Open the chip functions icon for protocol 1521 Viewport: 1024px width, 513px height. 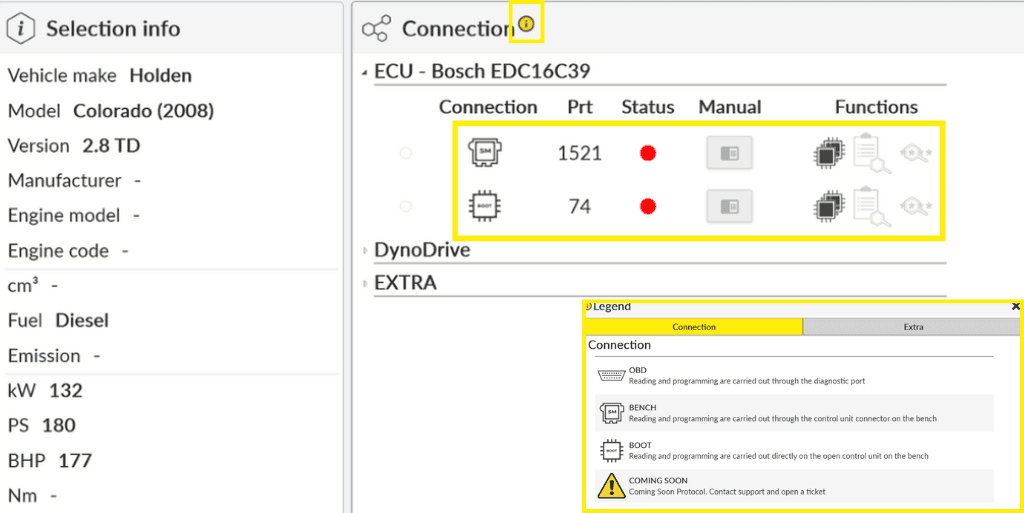point(829,153)
